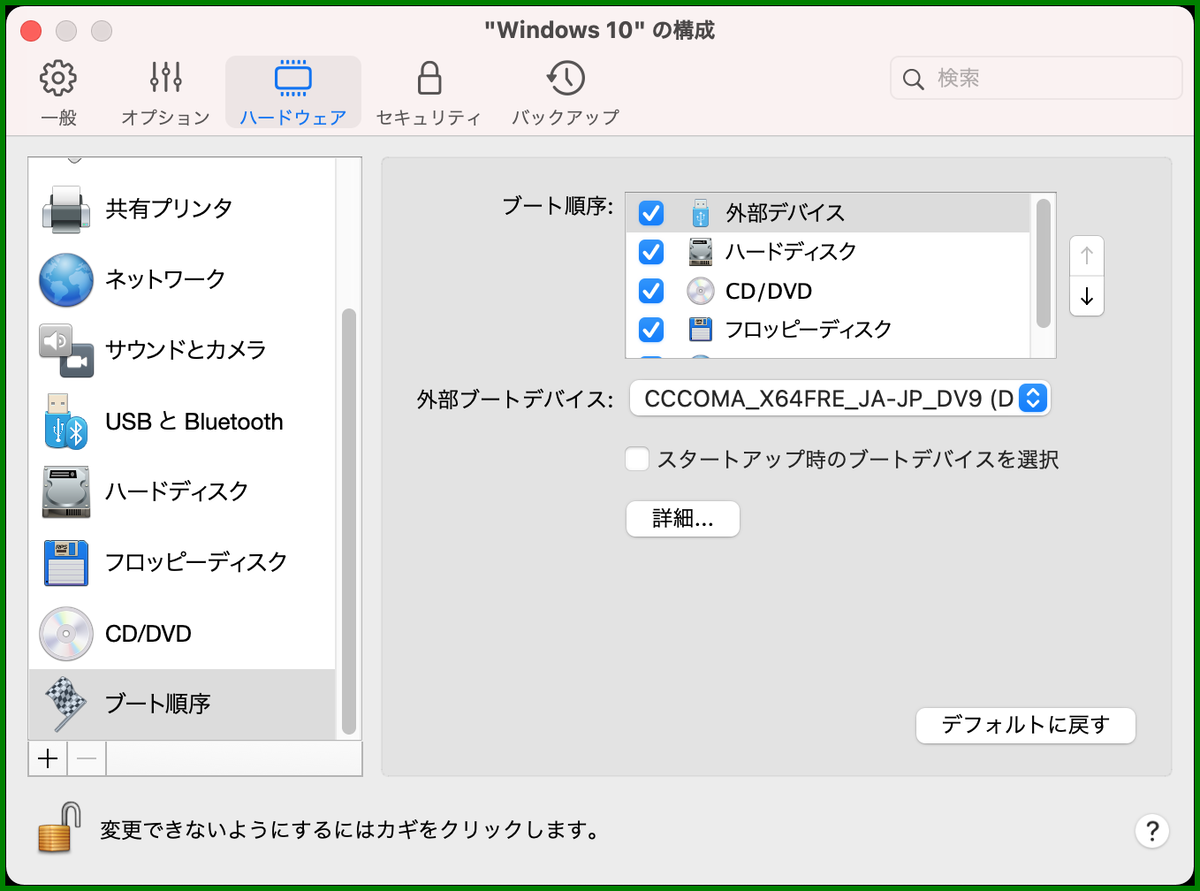Select サウンドとカメラ text in sidebar

[186, 350]
